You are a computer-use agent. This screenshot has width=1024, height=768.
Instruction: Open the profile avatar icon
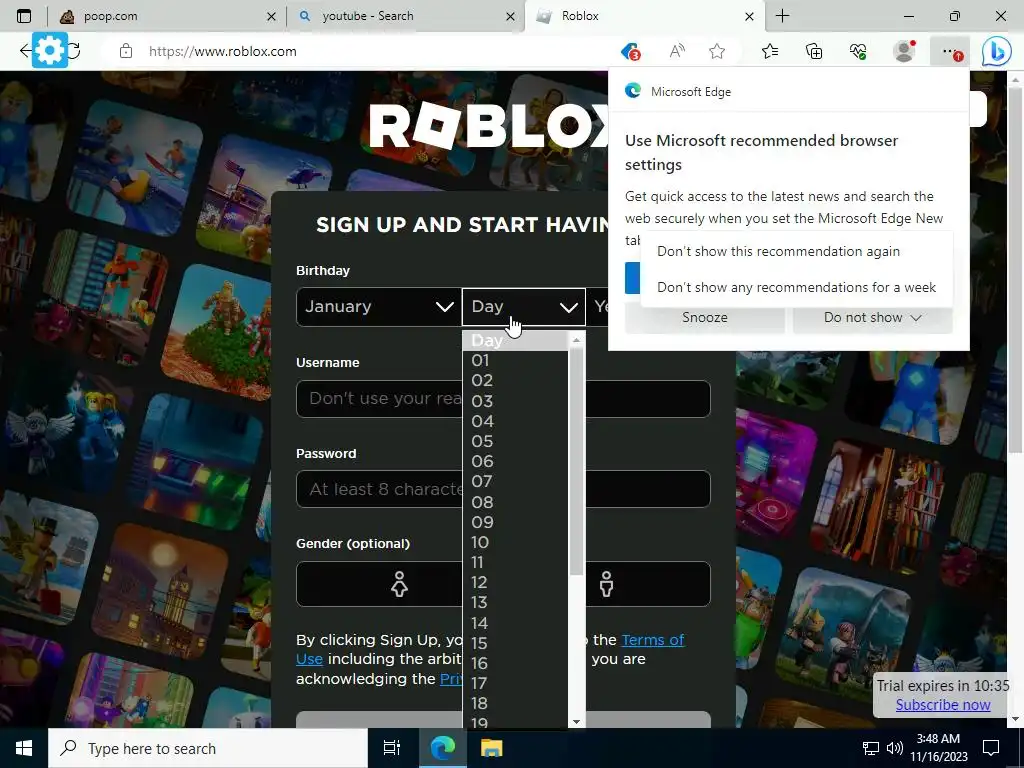tap(904, 51)
